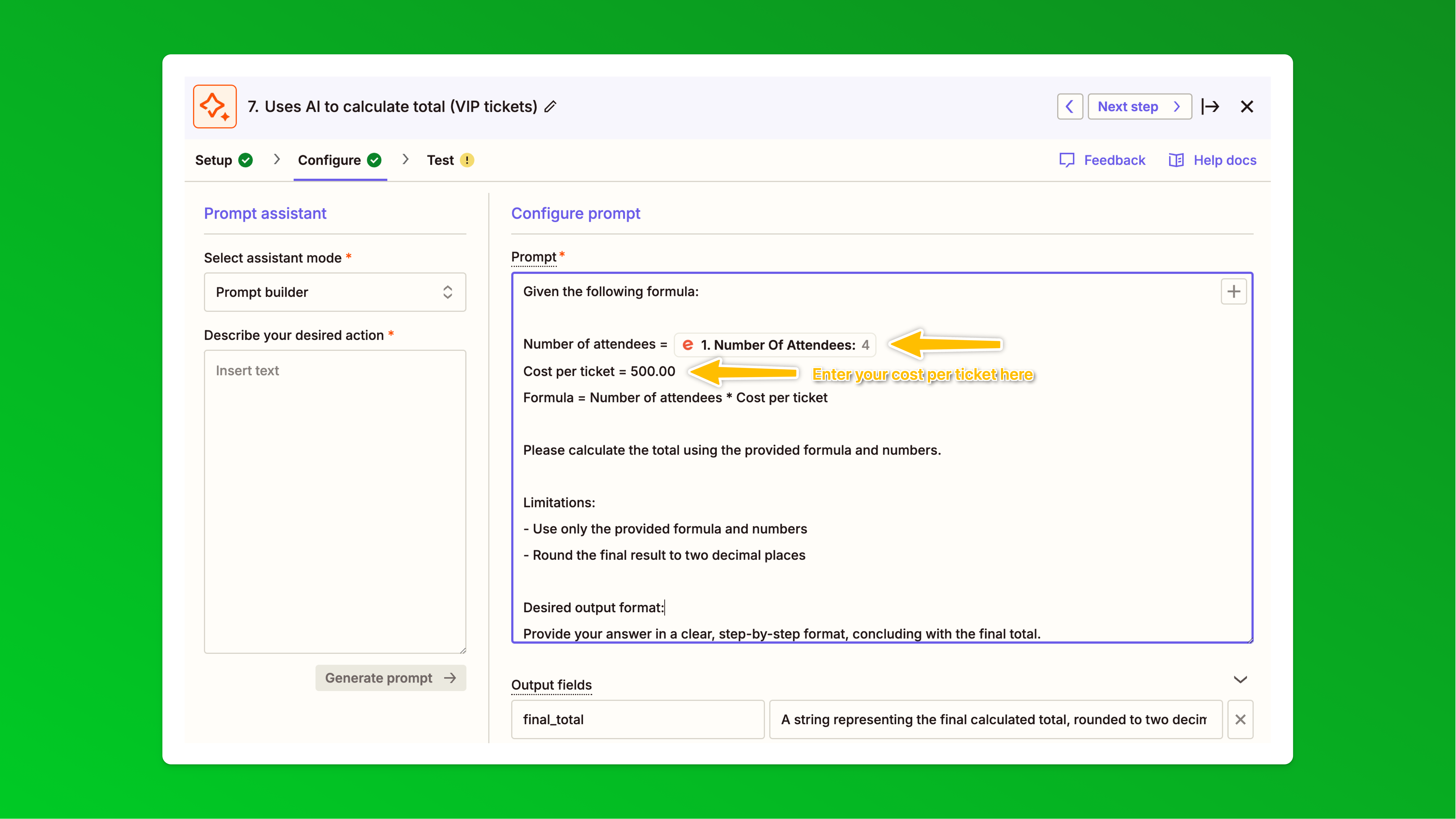This screenshot has width=1456, height=819.
Task: Edit the step title with pencil icon
Action: pyautogui.click(x=551, y=106)
